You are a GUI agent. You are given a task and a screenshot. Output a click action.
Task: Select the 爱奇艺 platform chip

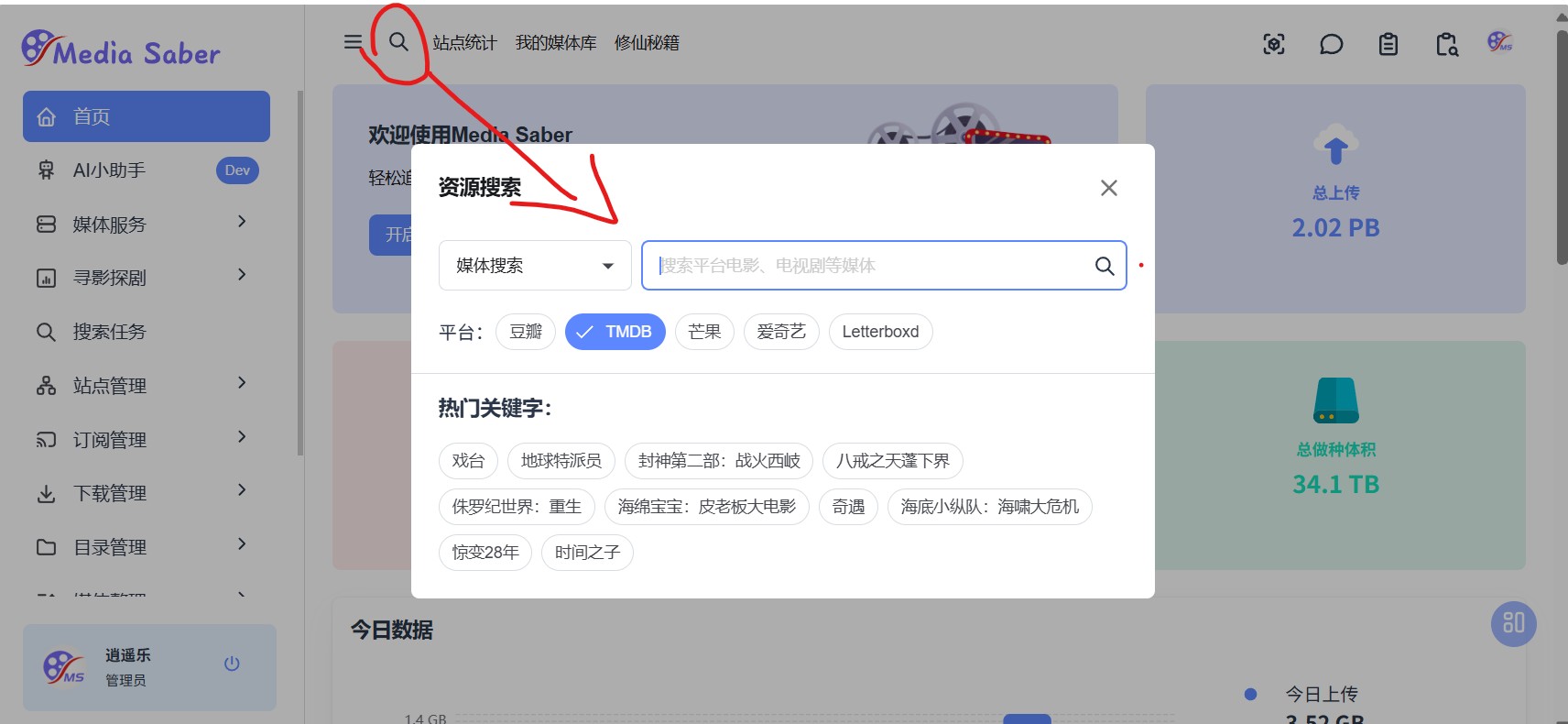[x=781, y=332]
